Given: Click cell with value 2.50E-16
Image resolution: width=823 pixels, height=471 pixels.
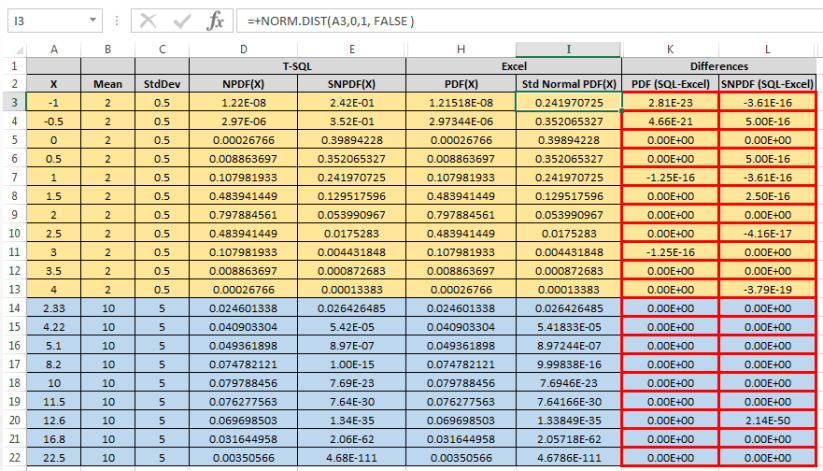Looking at the screenshot, I should click(767, 196).
